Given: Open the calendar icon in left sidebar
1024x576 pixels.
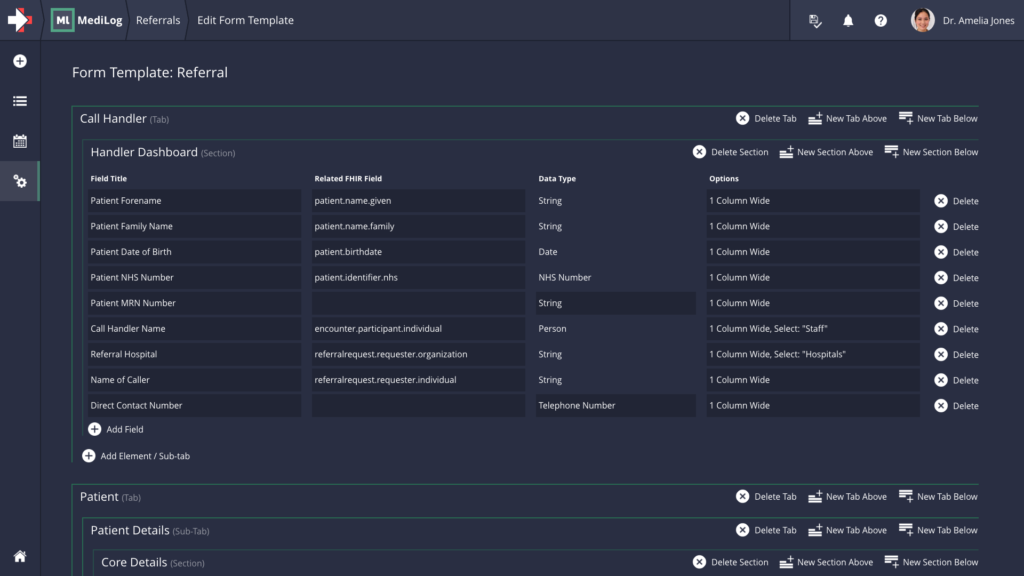Looking at the screenshot, I should click(x=20, y=141).
